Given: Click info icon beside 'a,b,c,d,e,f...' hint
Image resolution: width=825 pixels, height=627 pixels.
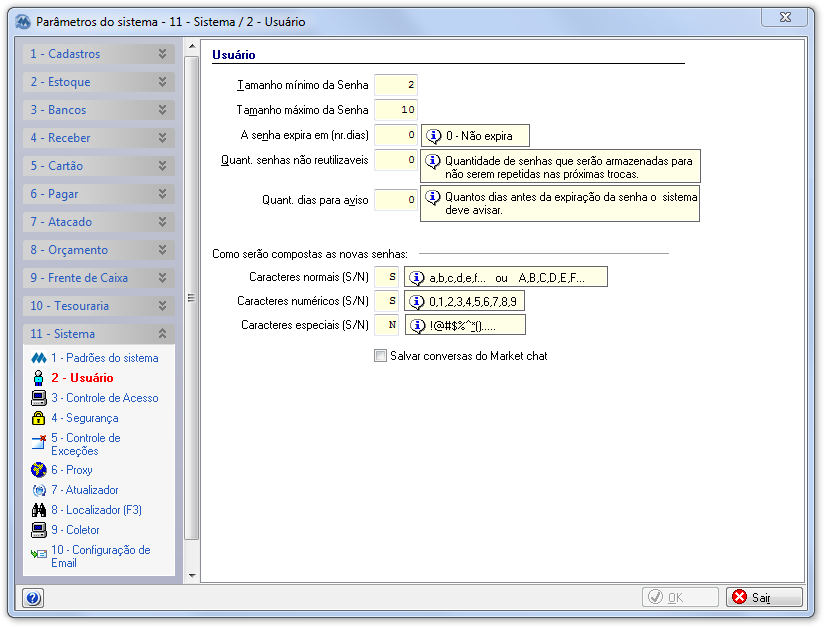Looking at the screenshot, I should click(417, 278).
